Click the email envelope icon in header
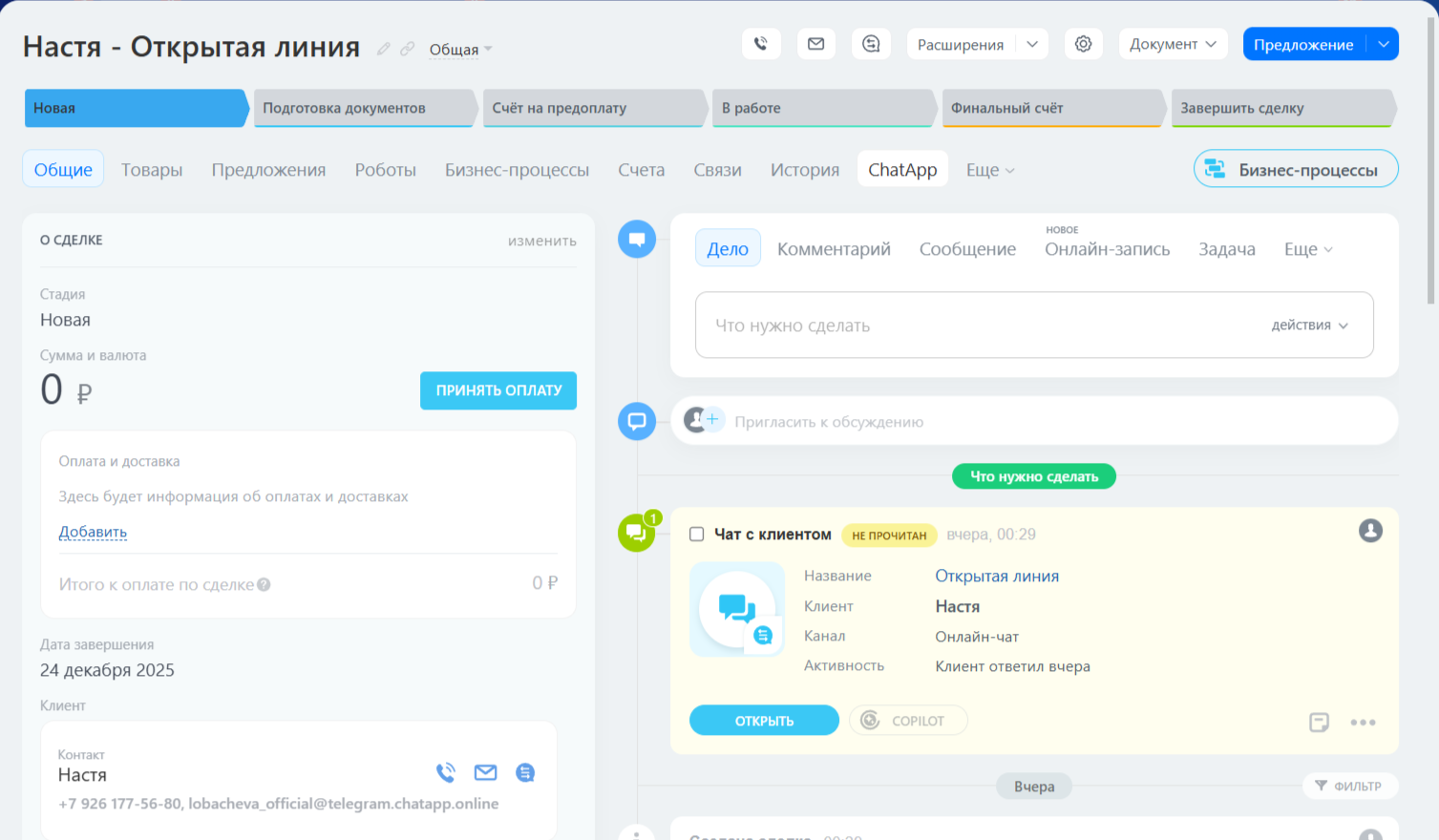Screen dimensions: 1439x840 point(815,44)
